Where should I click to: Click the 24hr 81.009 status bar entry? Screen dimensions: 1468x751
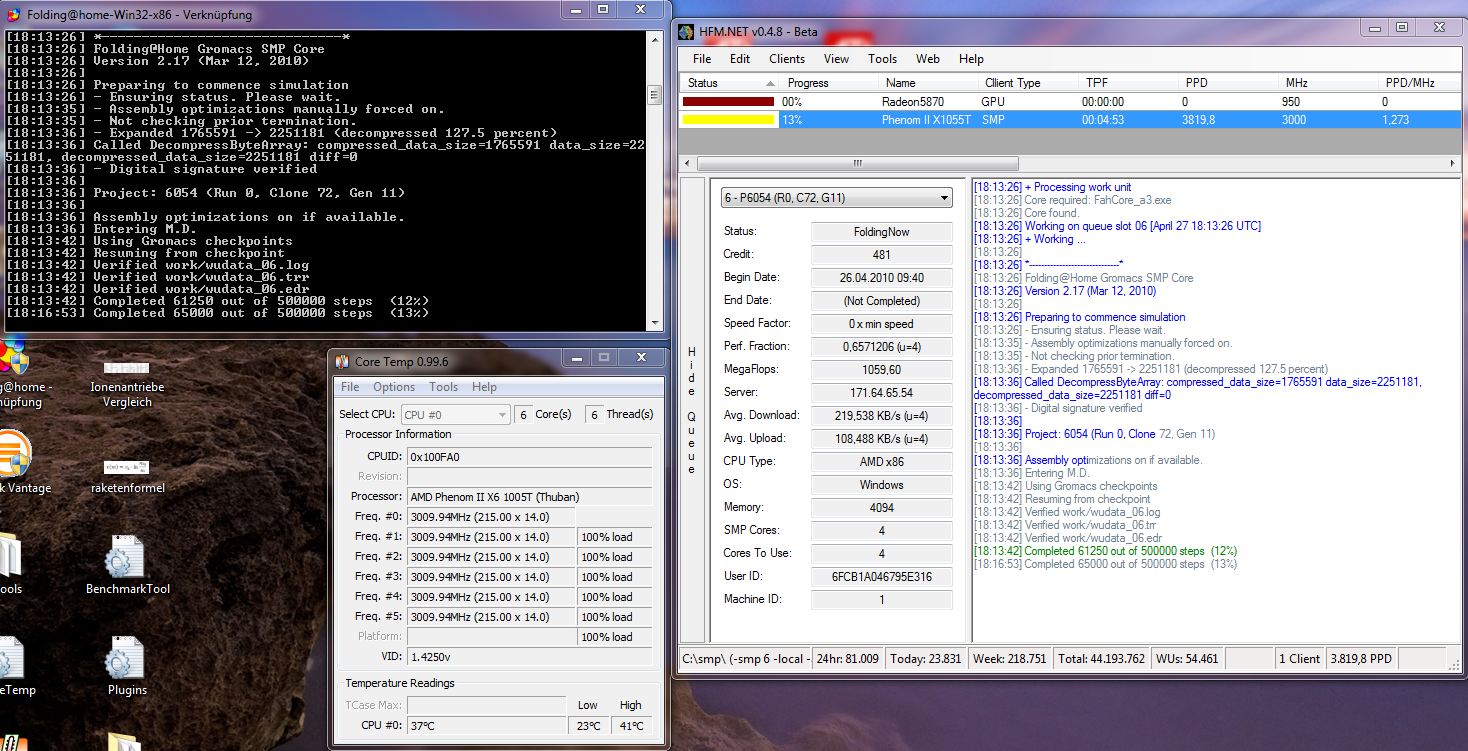[x=848, y=659]
